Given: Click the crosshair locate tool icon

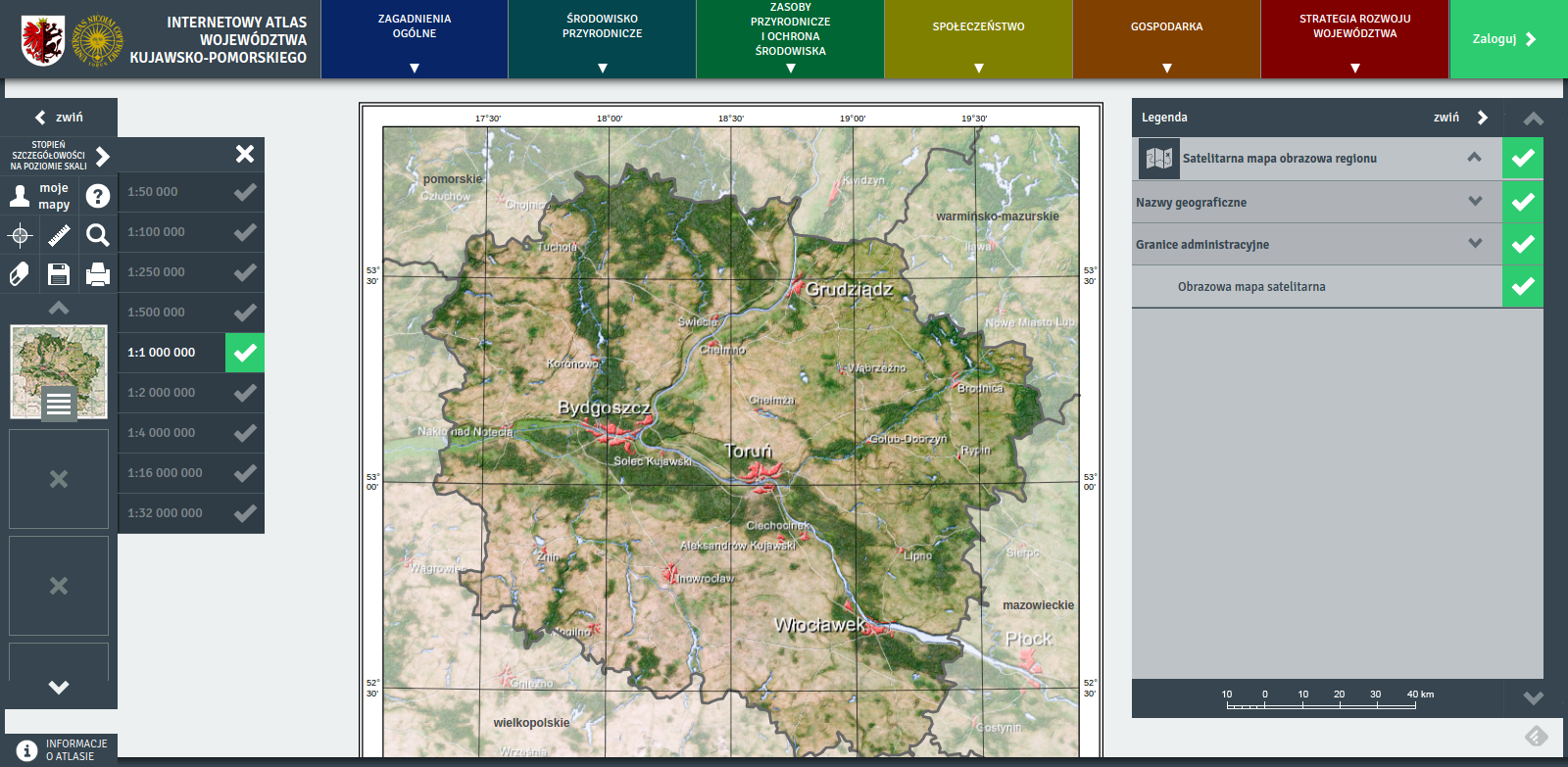Looking at the screenshot, I should tap(20, 235).
